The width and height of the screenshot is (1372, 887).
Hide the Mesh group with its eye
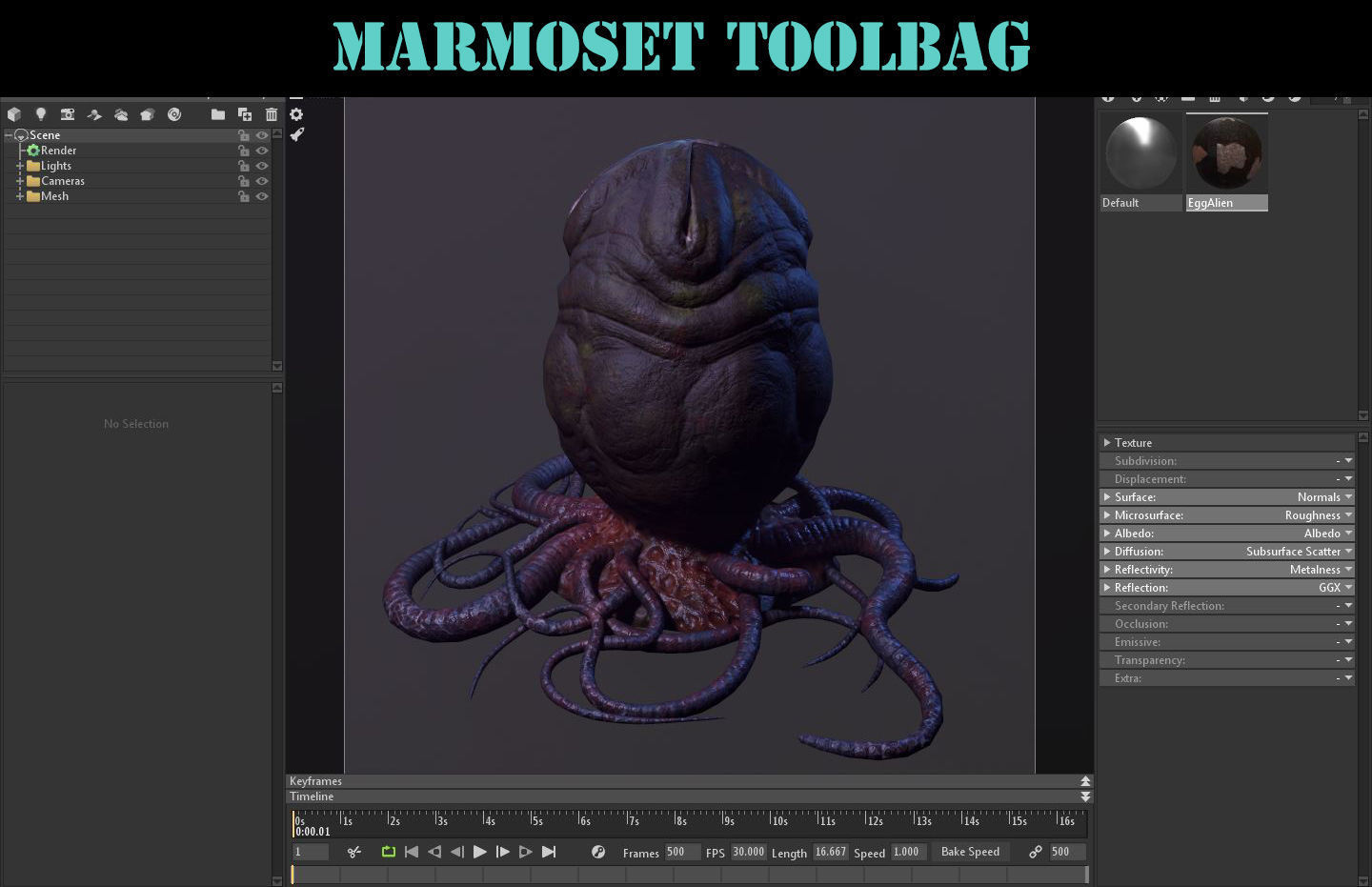point(262,196)
